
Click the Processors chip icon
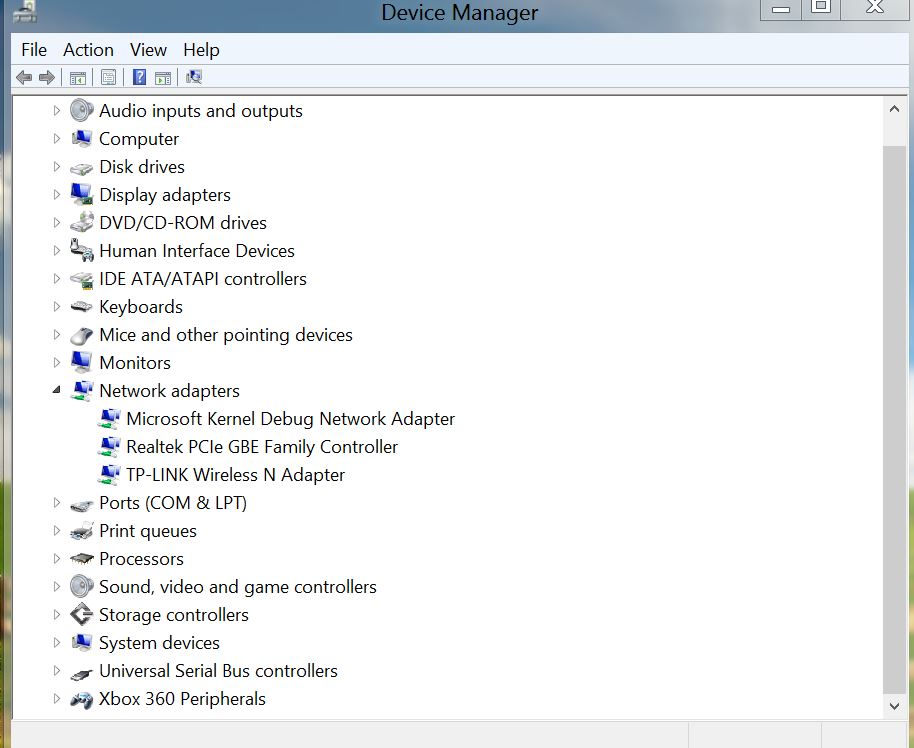82,559
